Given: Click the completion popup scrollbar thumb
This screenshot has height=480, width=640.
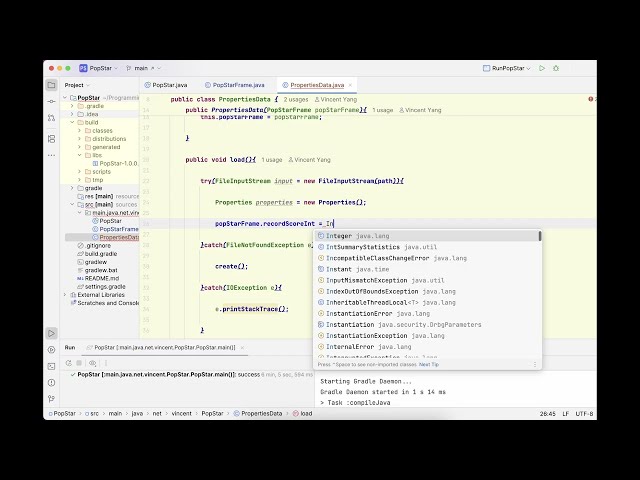Looking at the screenshot, I should coord(540,236).
